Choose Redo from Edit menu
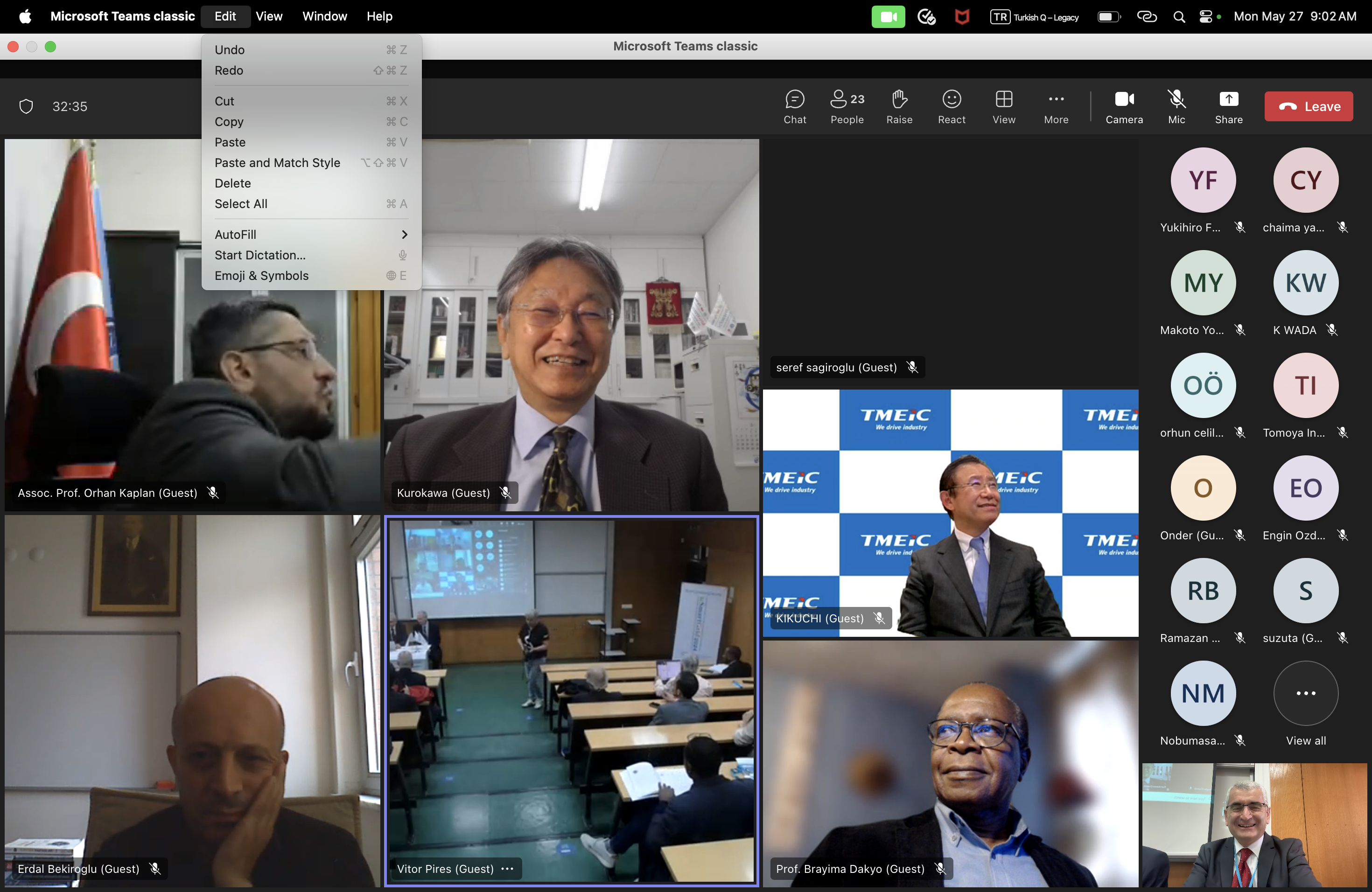The image size is (1372, 892). tap(311, 70)
